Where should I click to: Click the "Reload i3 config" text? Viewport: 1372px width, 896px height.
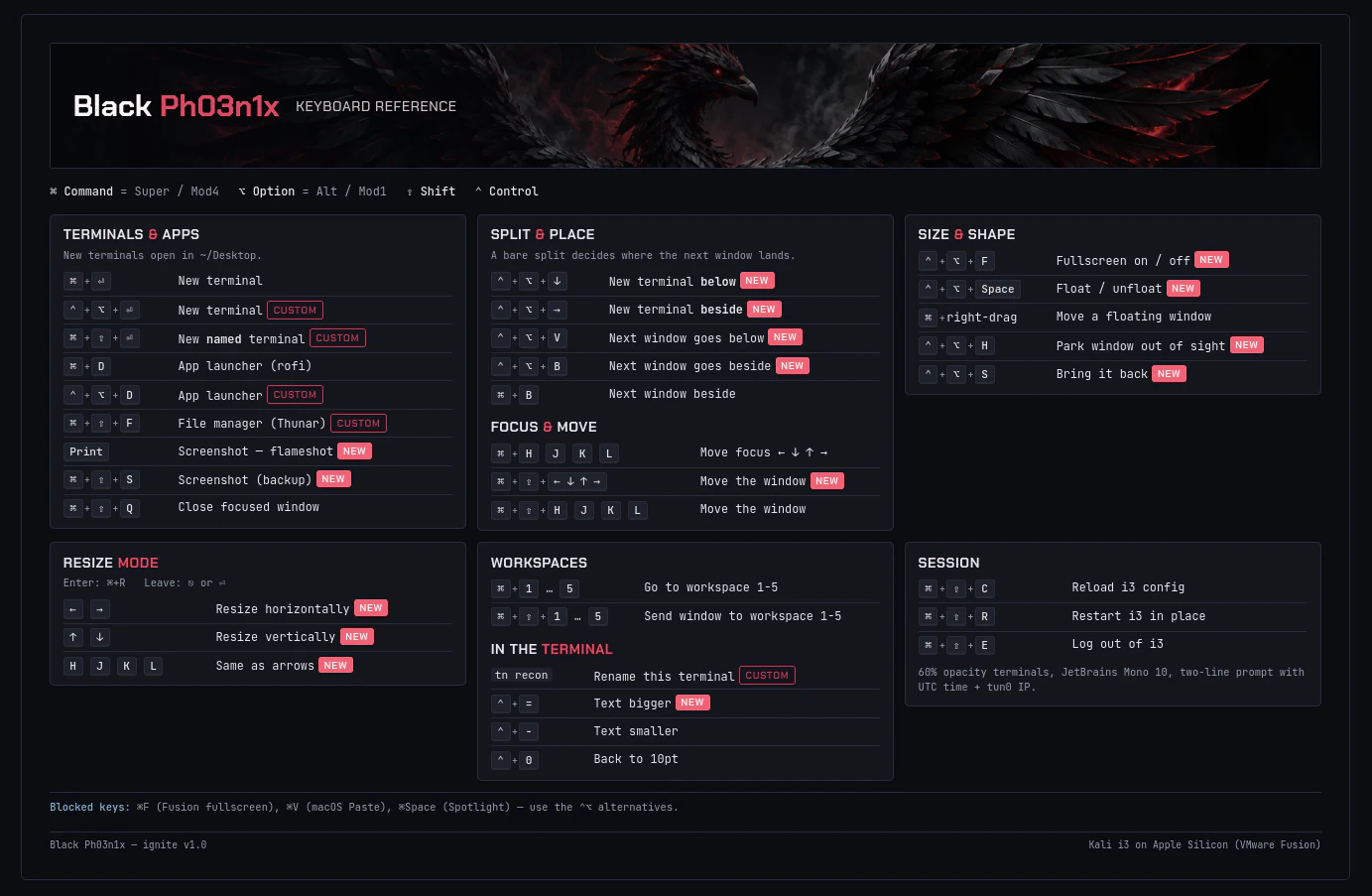(x=1129, y=587)
